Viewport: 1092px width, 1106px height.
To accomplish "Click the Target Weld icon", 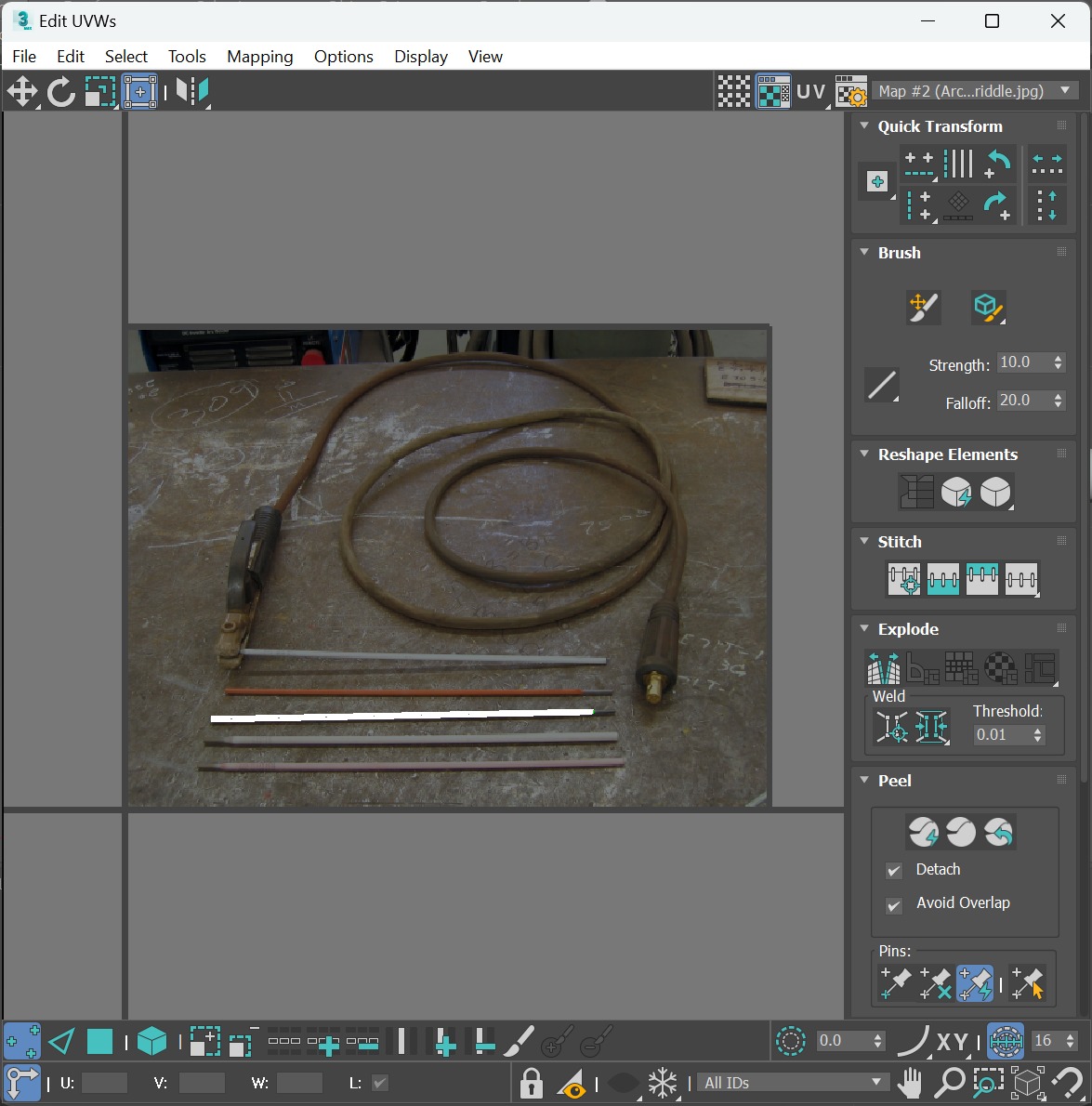I will pyautogui.click(x=891, y=727).
